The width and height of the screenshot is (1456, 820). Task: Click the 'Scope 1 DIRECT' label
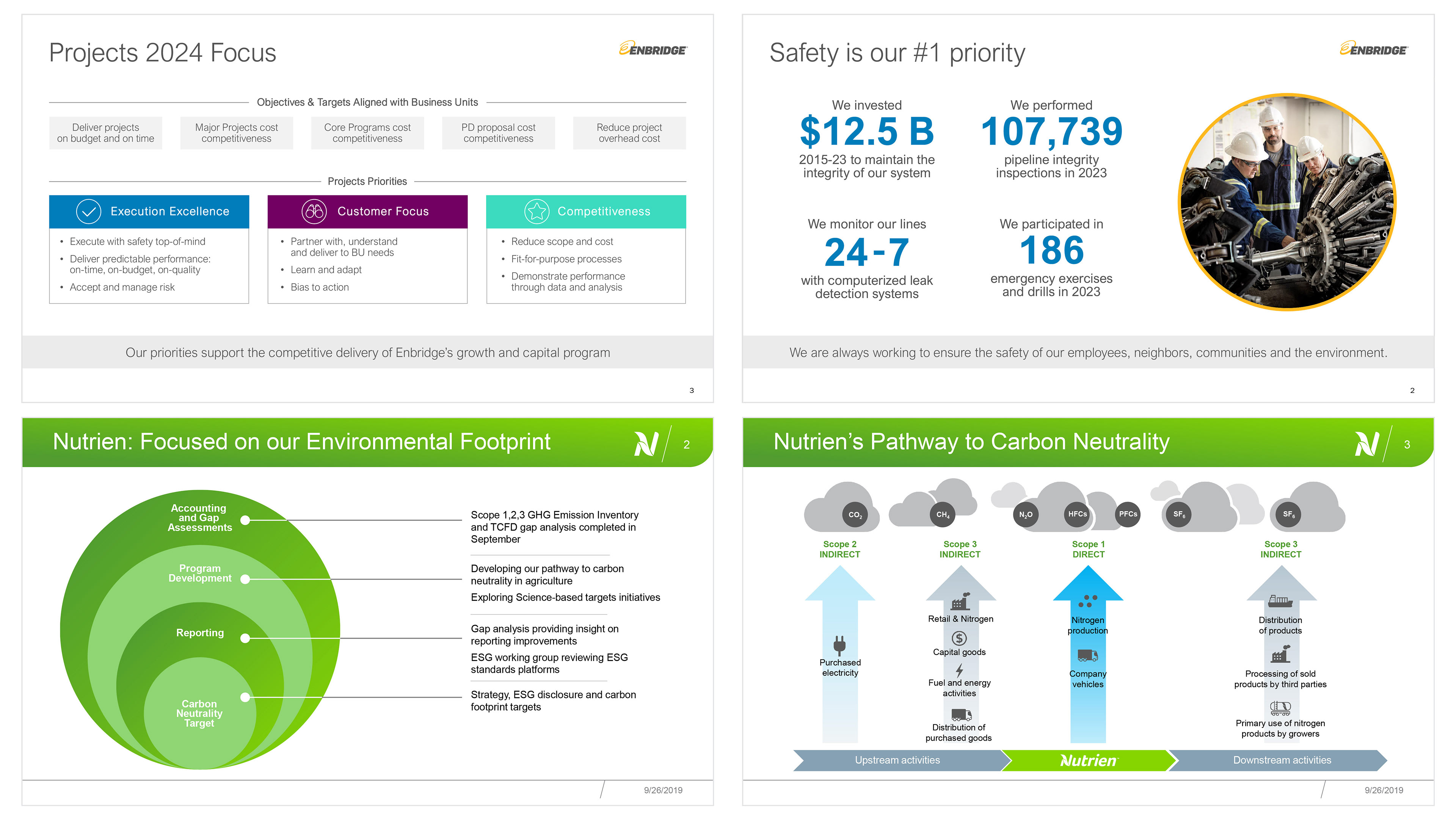click(1089, 549)
